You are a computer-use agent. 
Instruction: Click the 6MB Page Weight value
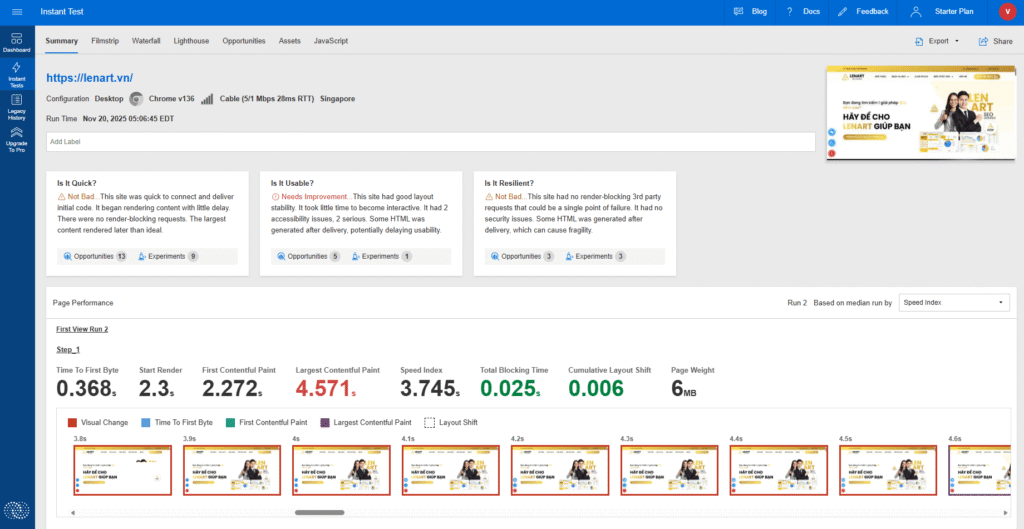coord(684,389)
